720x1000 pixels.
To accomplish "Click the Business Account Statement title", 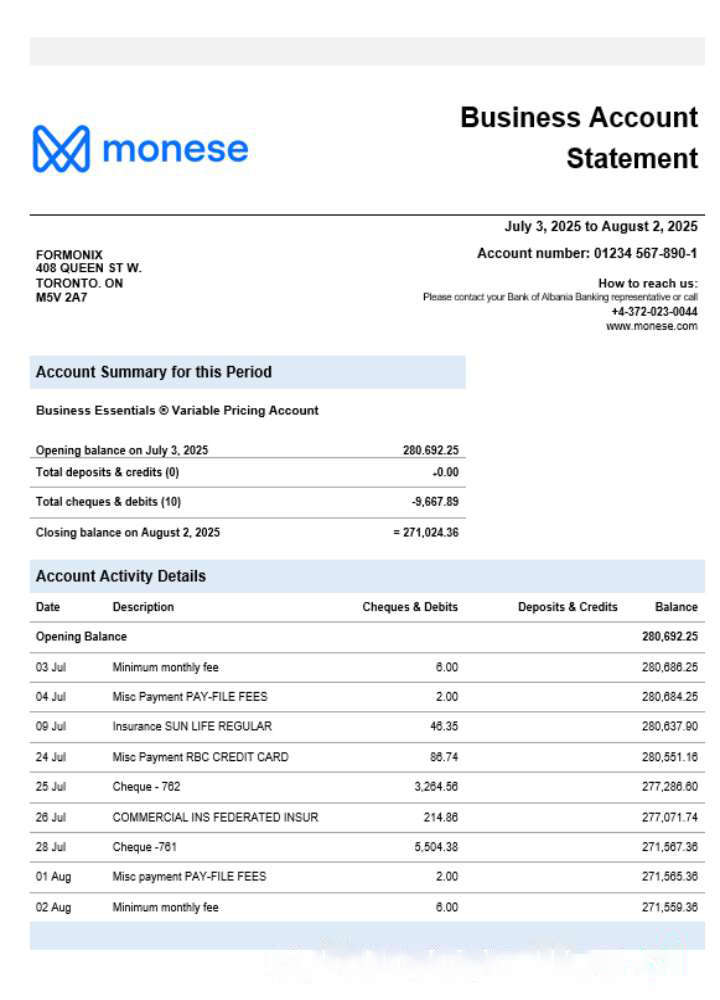I will [x=579, y=138].
